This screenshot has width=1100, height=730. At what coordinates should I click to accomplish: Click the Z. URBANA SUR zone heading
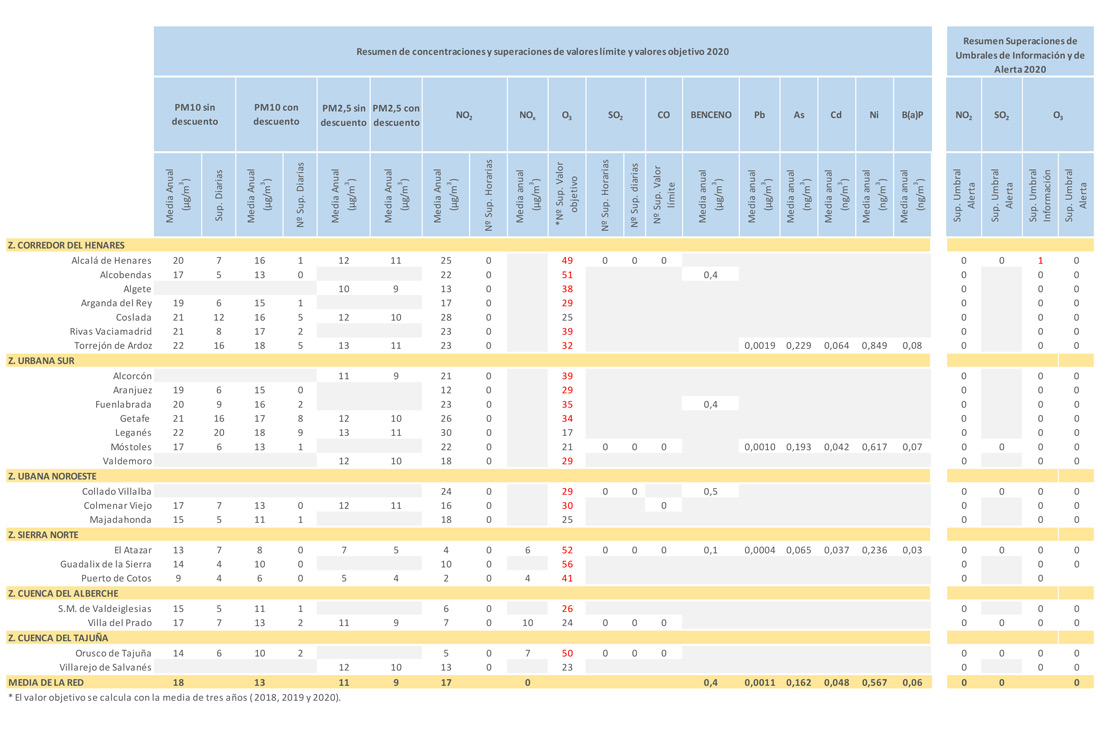(x=41, y=361)
